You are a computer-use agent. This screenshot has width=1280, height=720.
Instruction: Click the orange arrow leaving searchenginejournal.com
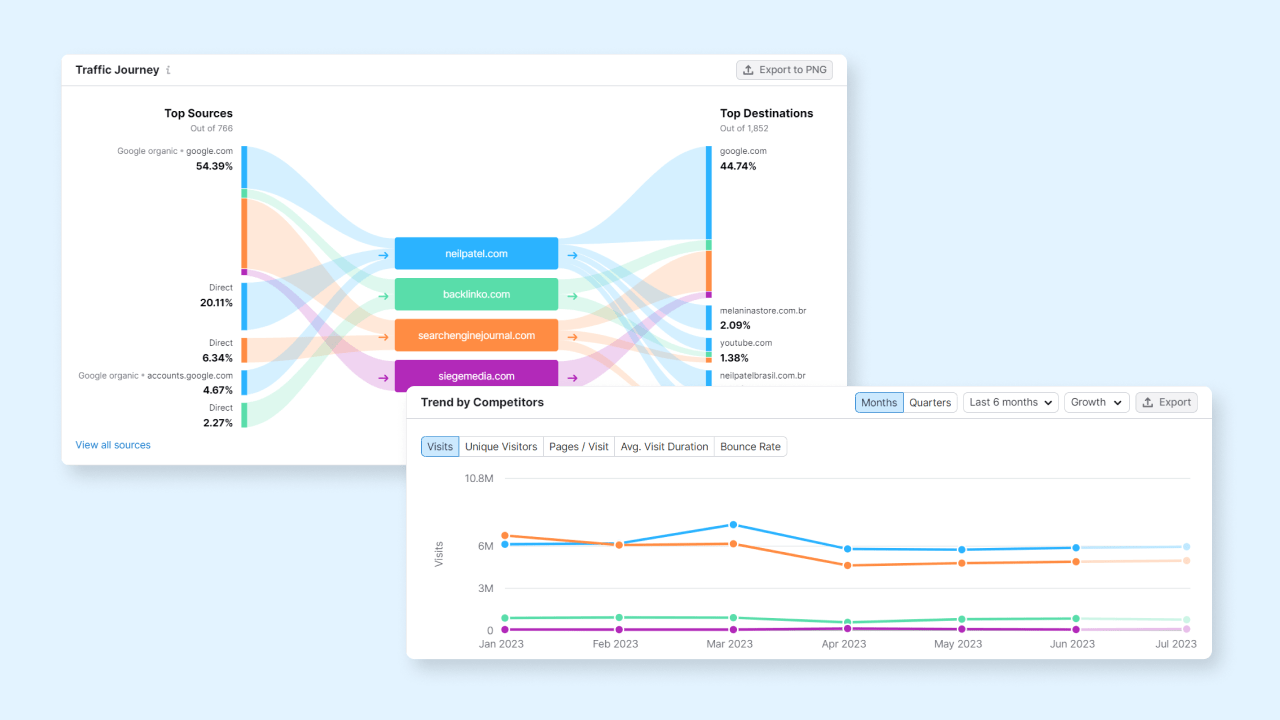pos(572,337)
